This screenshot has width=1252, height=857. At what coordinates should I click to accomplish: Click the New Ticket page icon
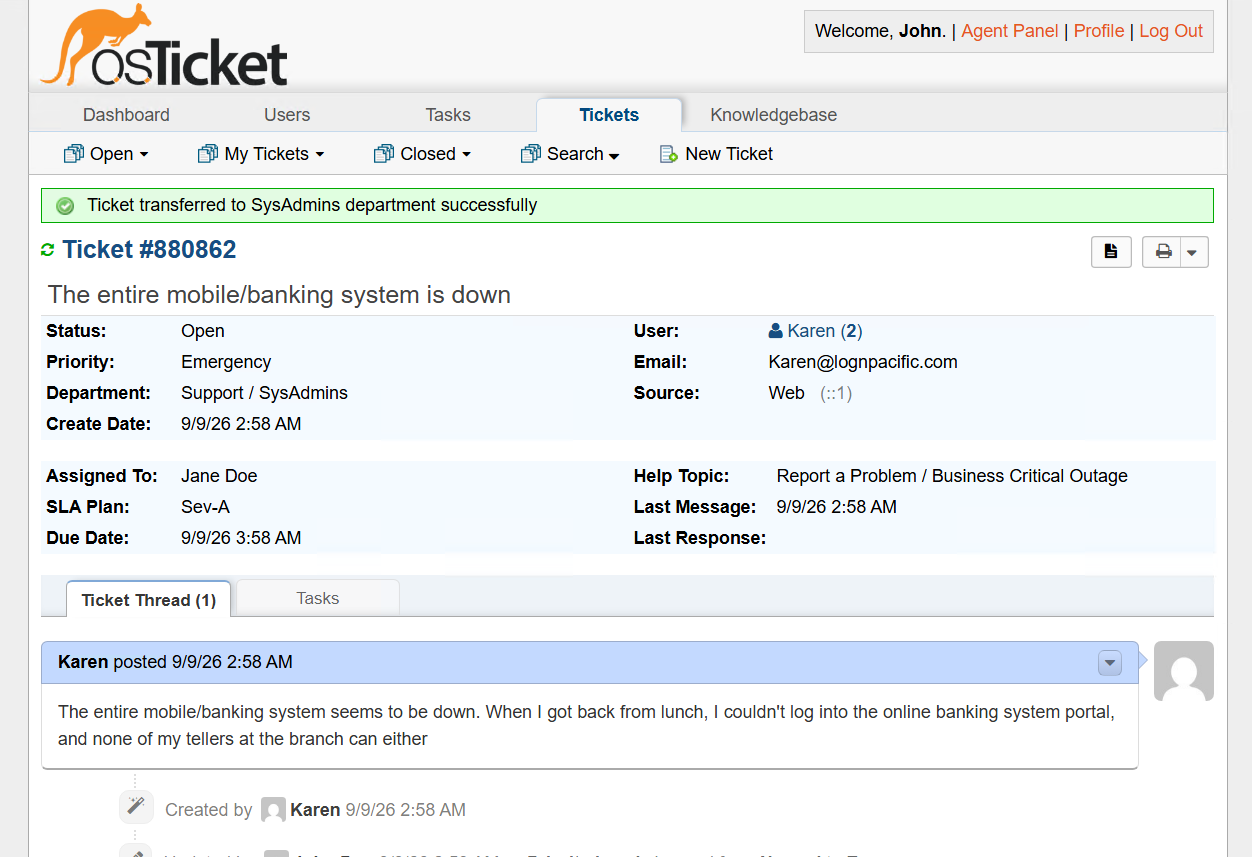669,154
